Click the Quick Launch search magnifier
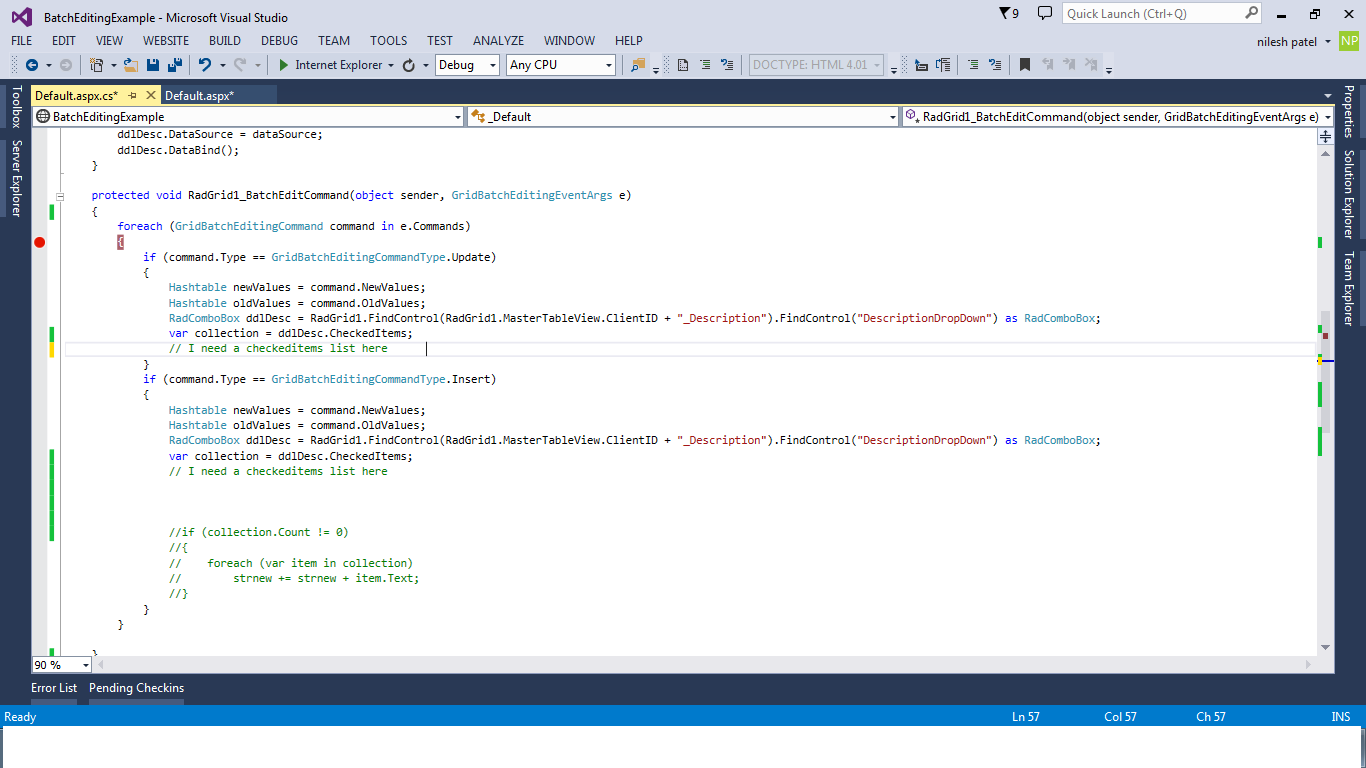 1252,13
